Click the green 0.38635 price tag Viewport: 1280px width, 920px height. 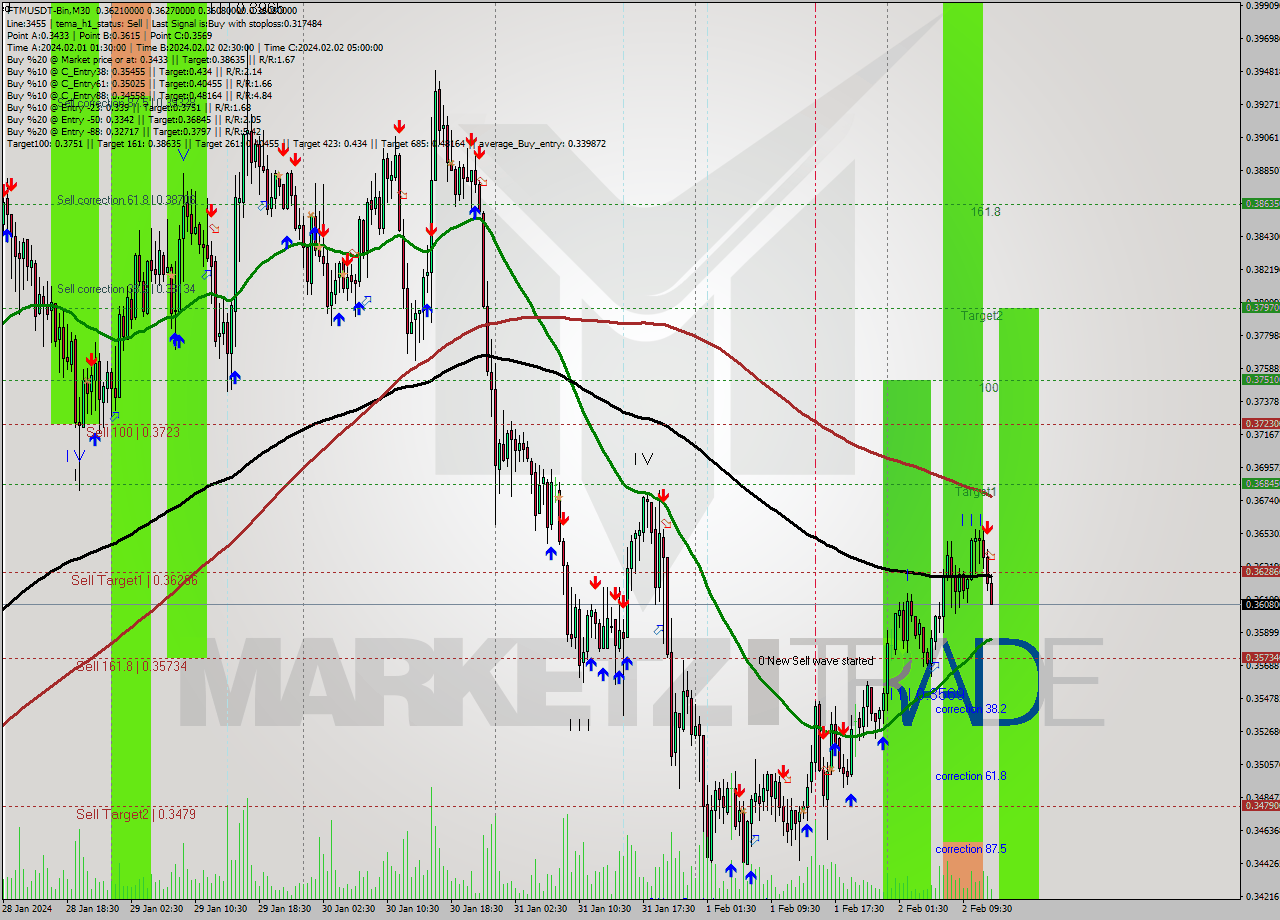[1260, 203]
